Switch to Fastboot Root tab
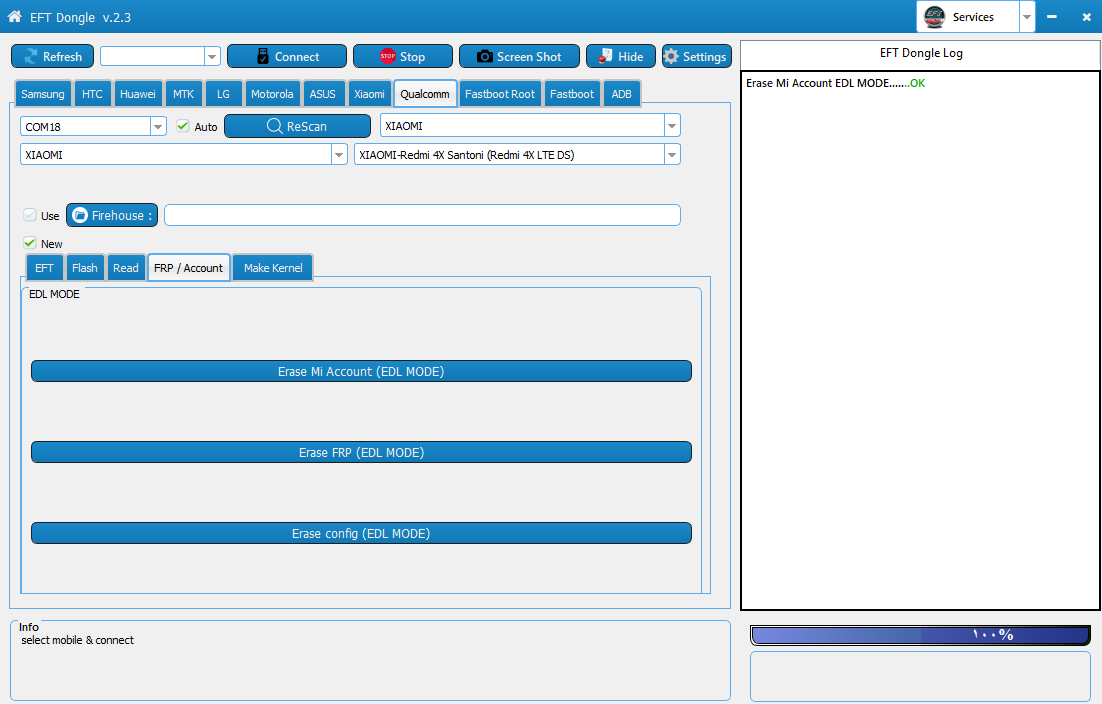The image size is (1102, 704). click(x=500, y=93)
